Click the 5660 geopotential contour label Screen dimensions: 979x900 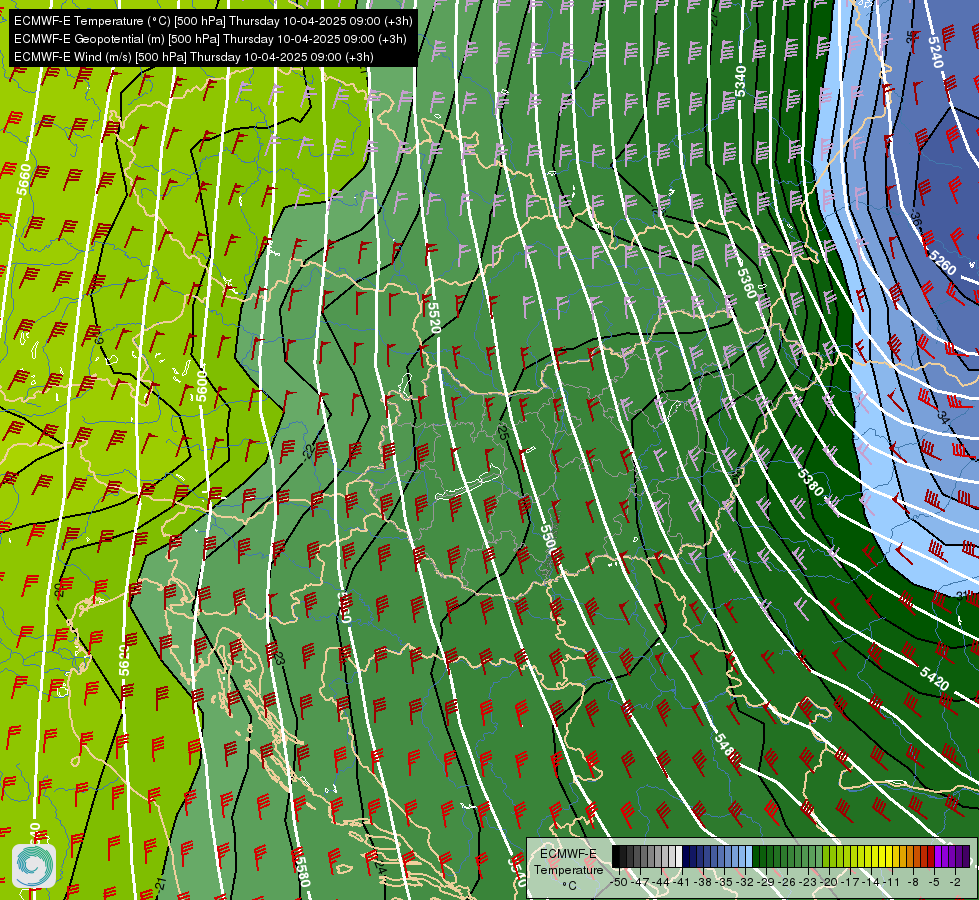point(24,179)
